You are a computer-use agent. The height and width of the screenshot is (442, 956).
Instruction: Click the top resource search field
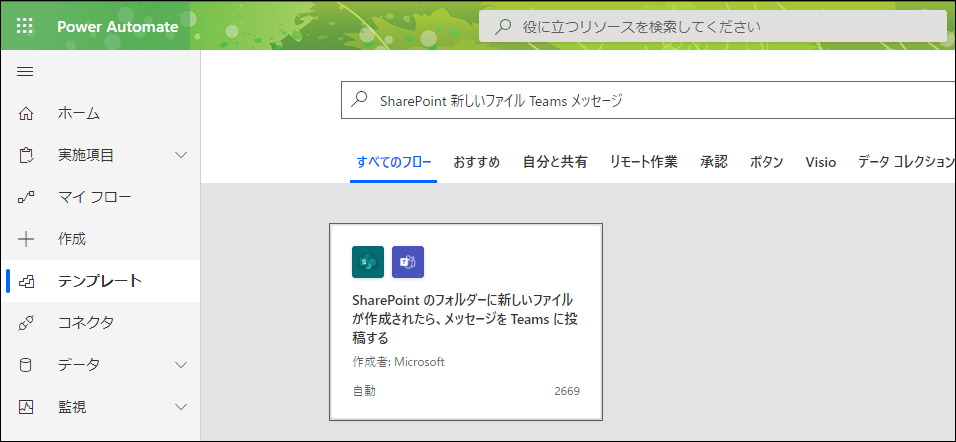click(712, 26)
